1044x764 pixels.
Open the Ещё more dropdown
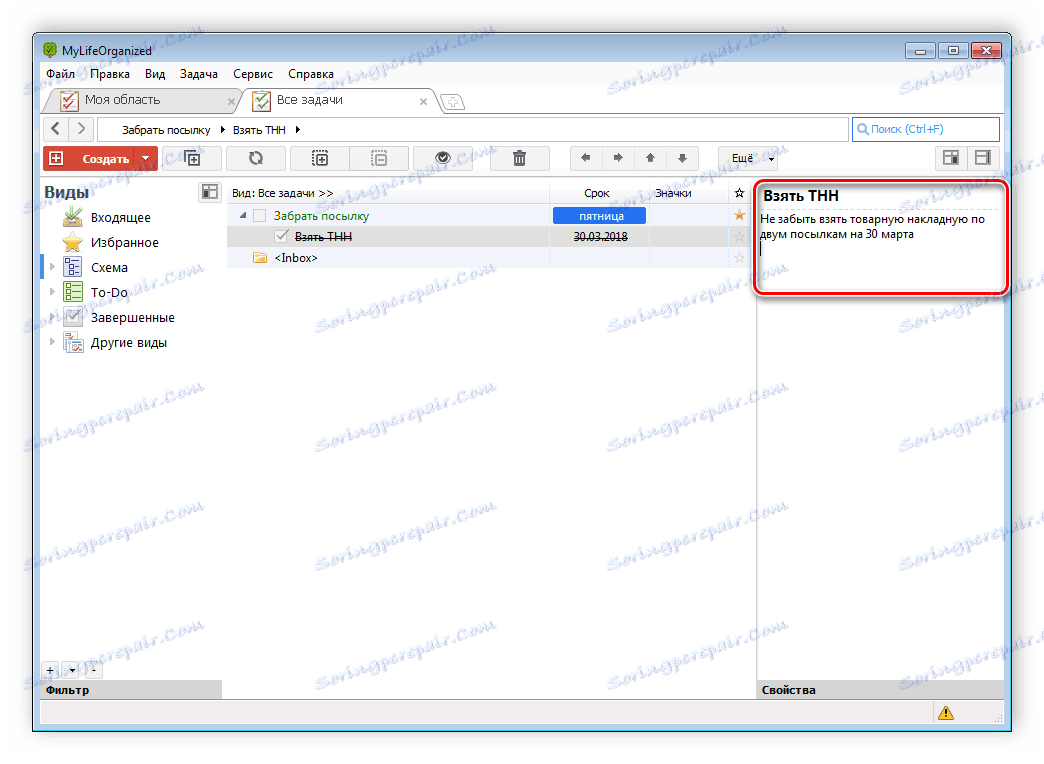pos(748,159)
